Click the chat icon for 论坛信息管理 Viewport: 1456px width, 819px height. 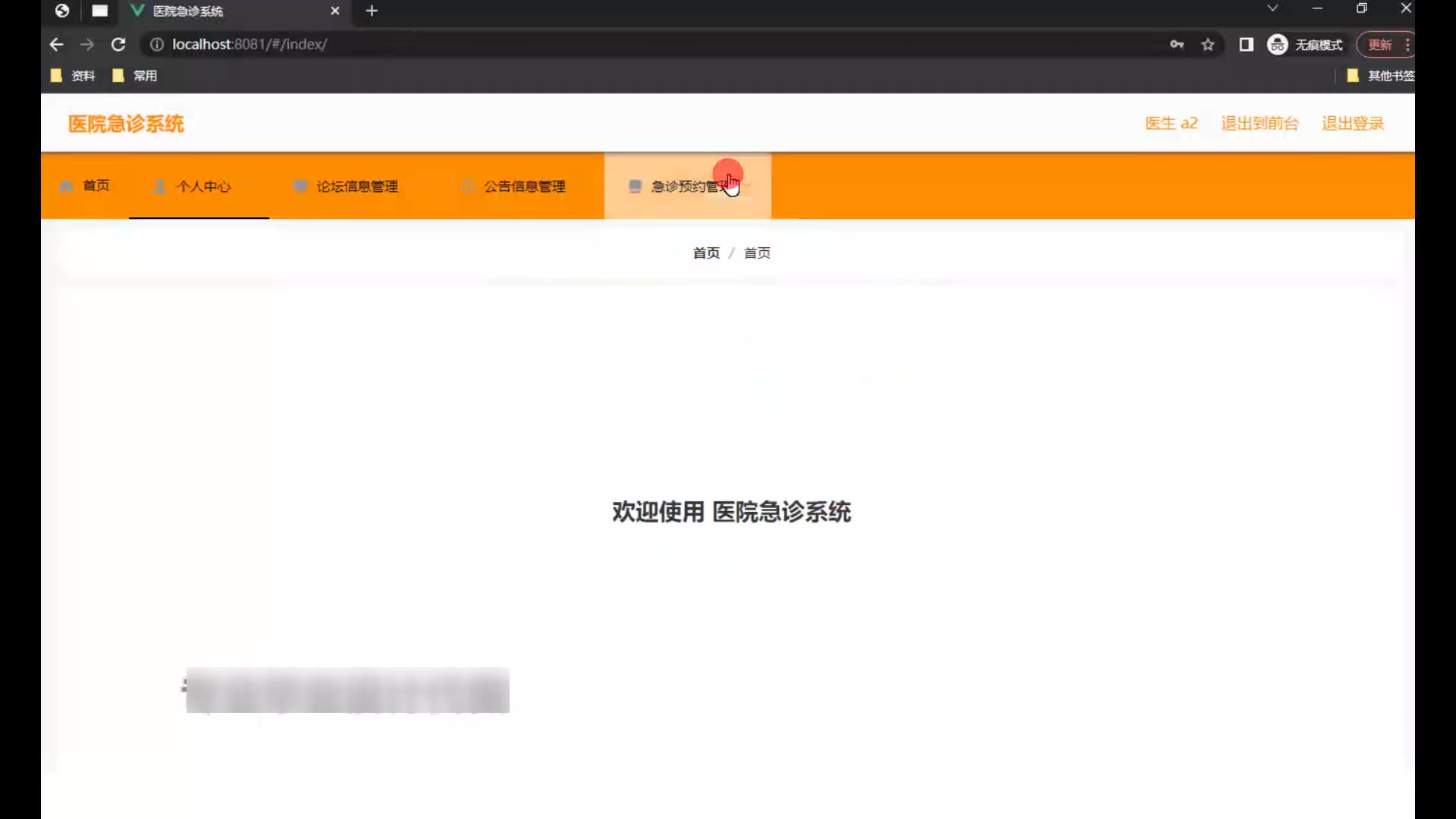click(x=300, y=186)
